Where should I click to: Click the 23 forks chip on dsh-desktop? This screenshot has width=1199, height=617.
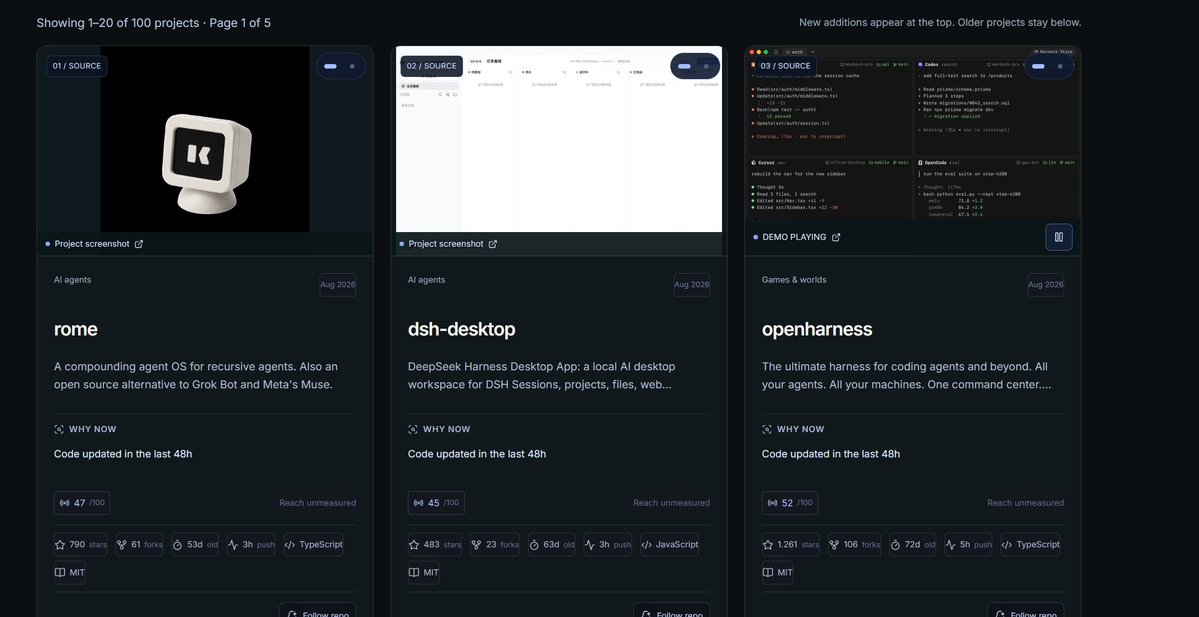(x=495, y=544)
